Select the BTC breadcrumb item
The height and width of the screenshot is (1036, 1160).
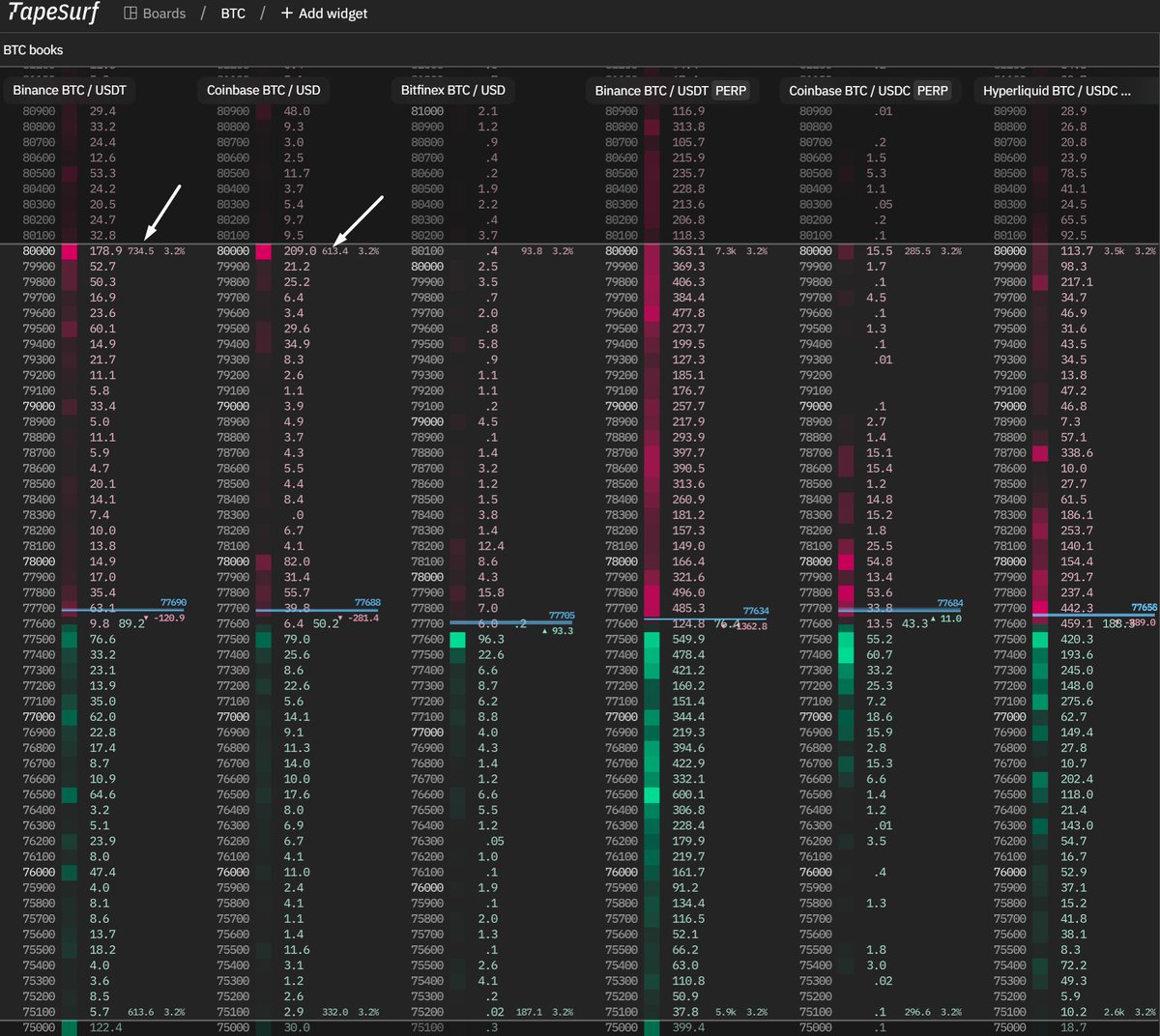pyautogui.click(x=233, y=14)
